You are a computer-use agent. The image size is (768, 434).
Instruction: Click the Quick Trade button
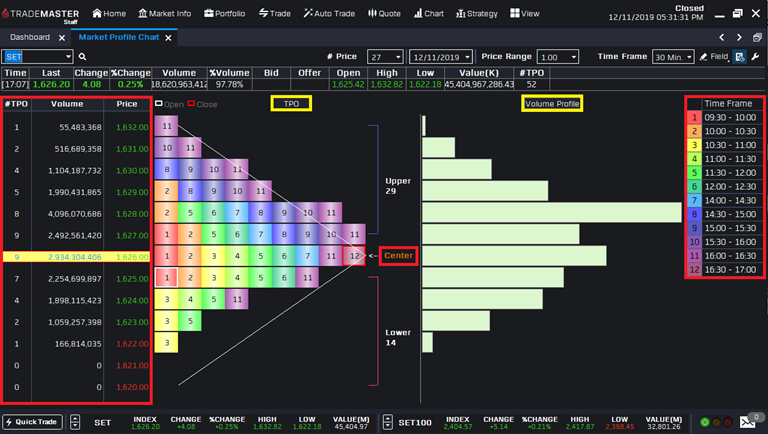32,422
